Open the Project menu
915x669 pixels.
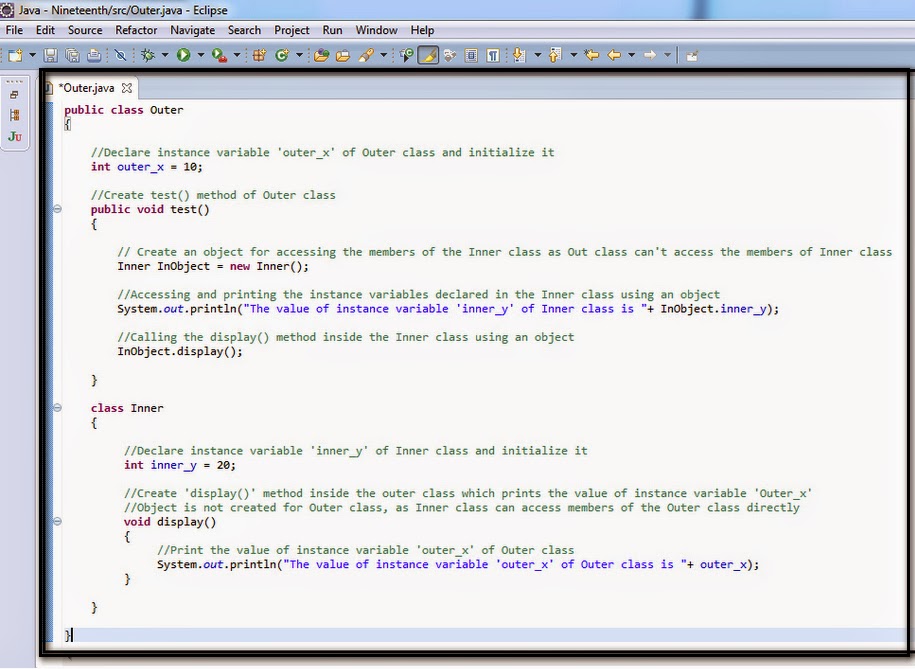[x=292, y=30]
